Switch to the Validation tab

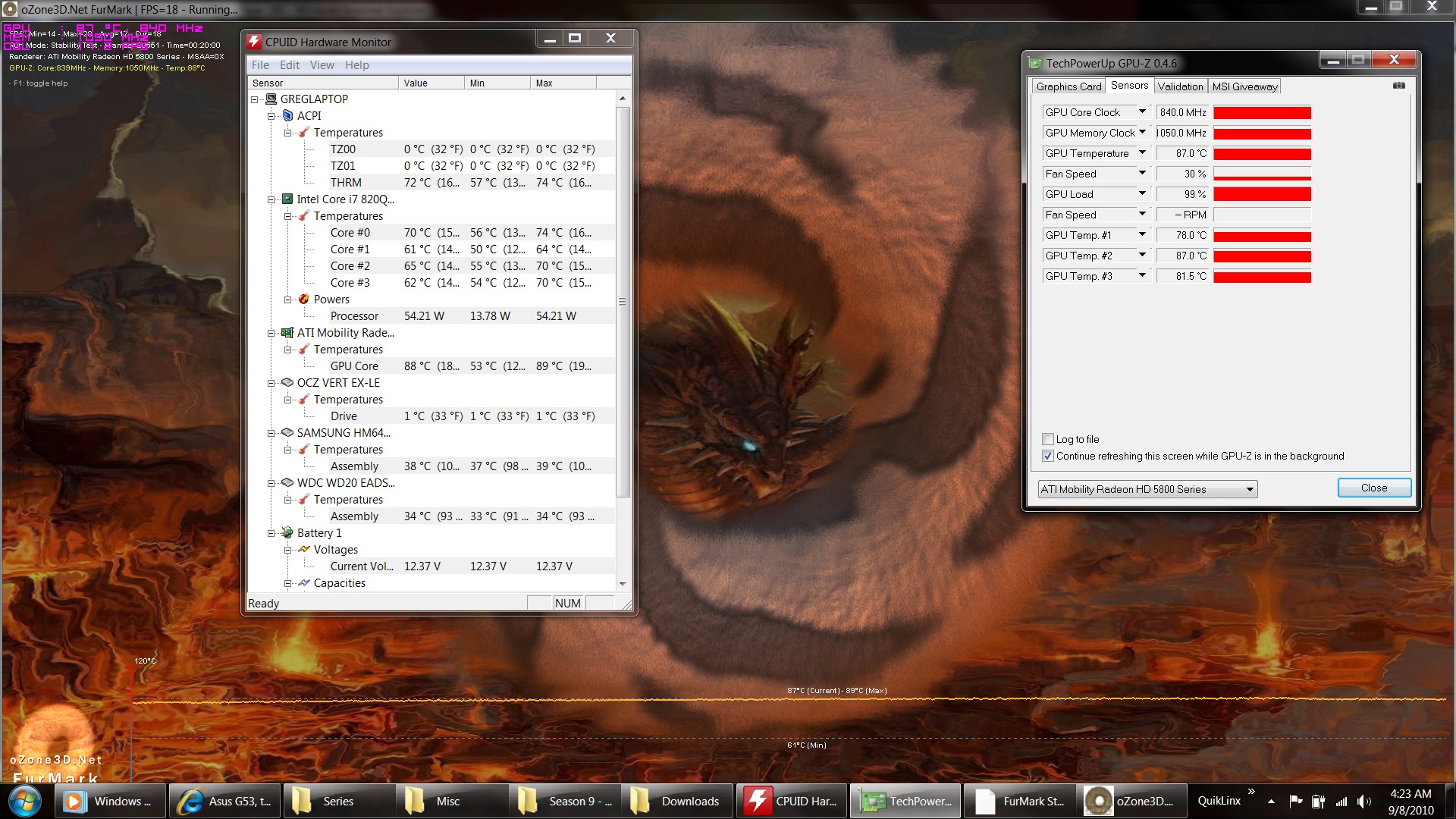coord(1180,86)
